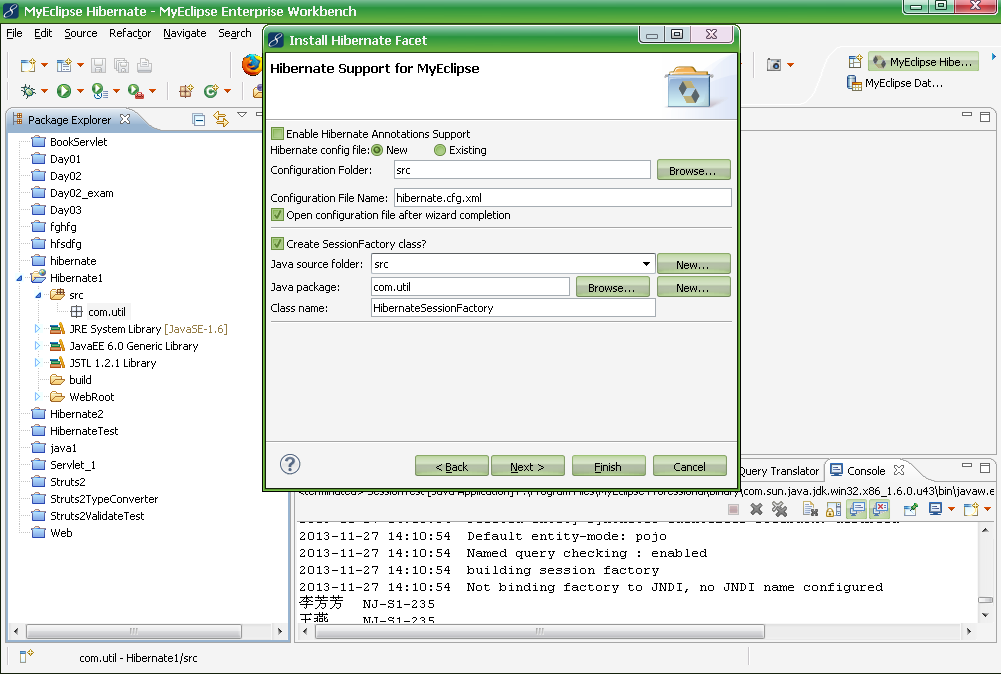This screenshot has height=674, width=1001.
Task: Click the Package Explorer horizontal scrollbar thumb
Action: pos(133,631)
